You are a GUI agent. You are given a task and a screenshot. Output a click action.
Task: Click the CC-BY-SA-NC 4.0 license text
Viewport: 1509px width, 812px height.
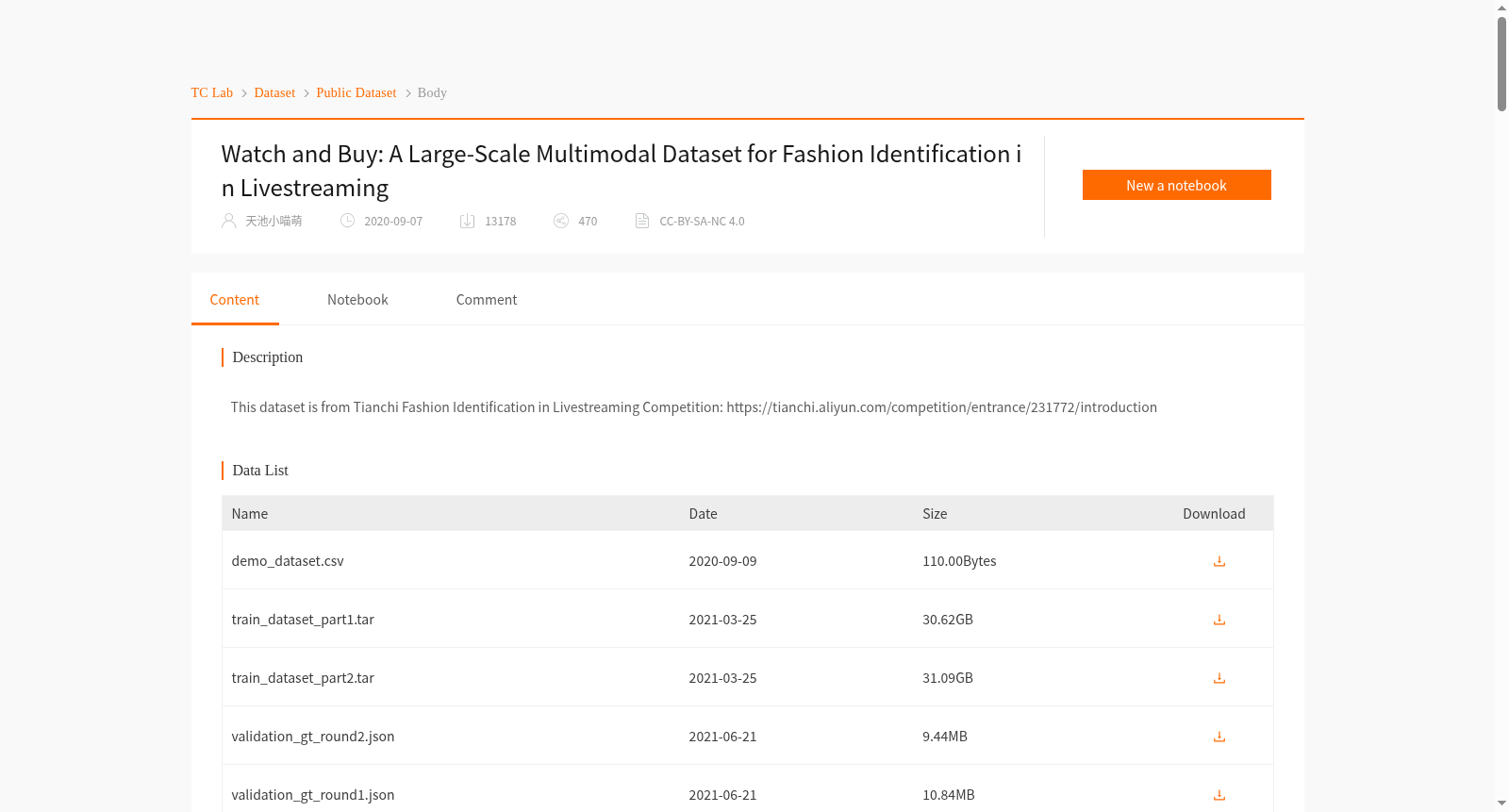pos(702,221)
